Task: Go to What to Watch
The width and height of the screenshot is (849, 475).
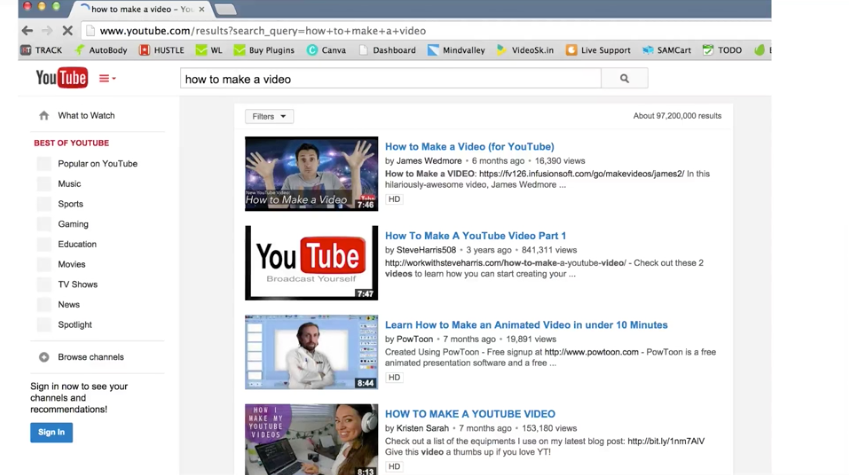Action: tap(86, 115)
